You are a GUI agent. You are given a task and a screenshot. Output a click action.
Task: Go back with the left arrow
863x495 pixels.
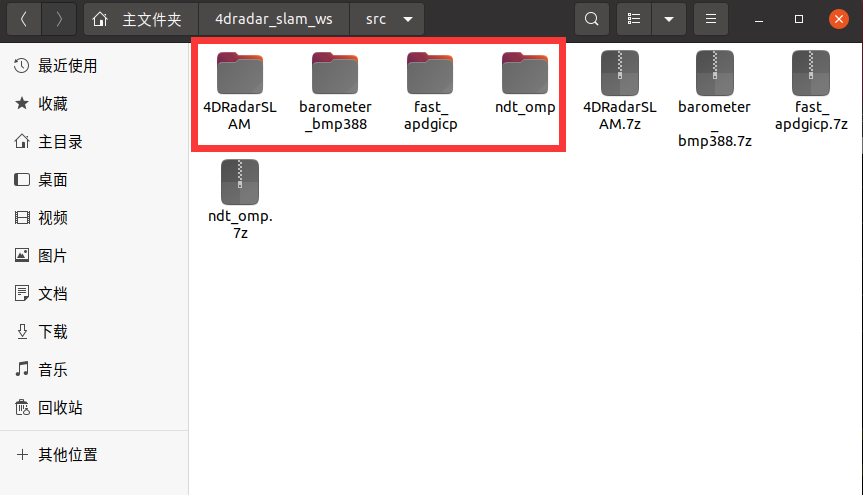click(x=24, y=19)
